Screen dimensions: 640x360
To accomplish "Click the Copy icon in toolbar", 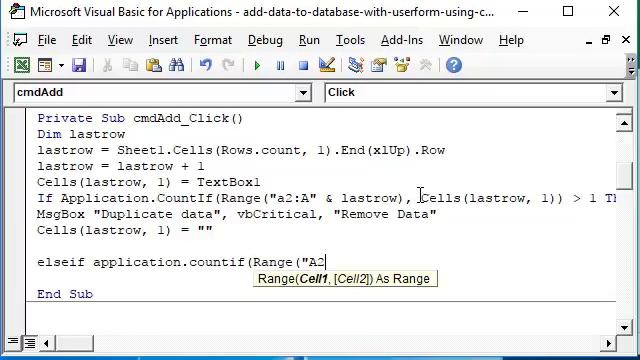I will 131,65.
